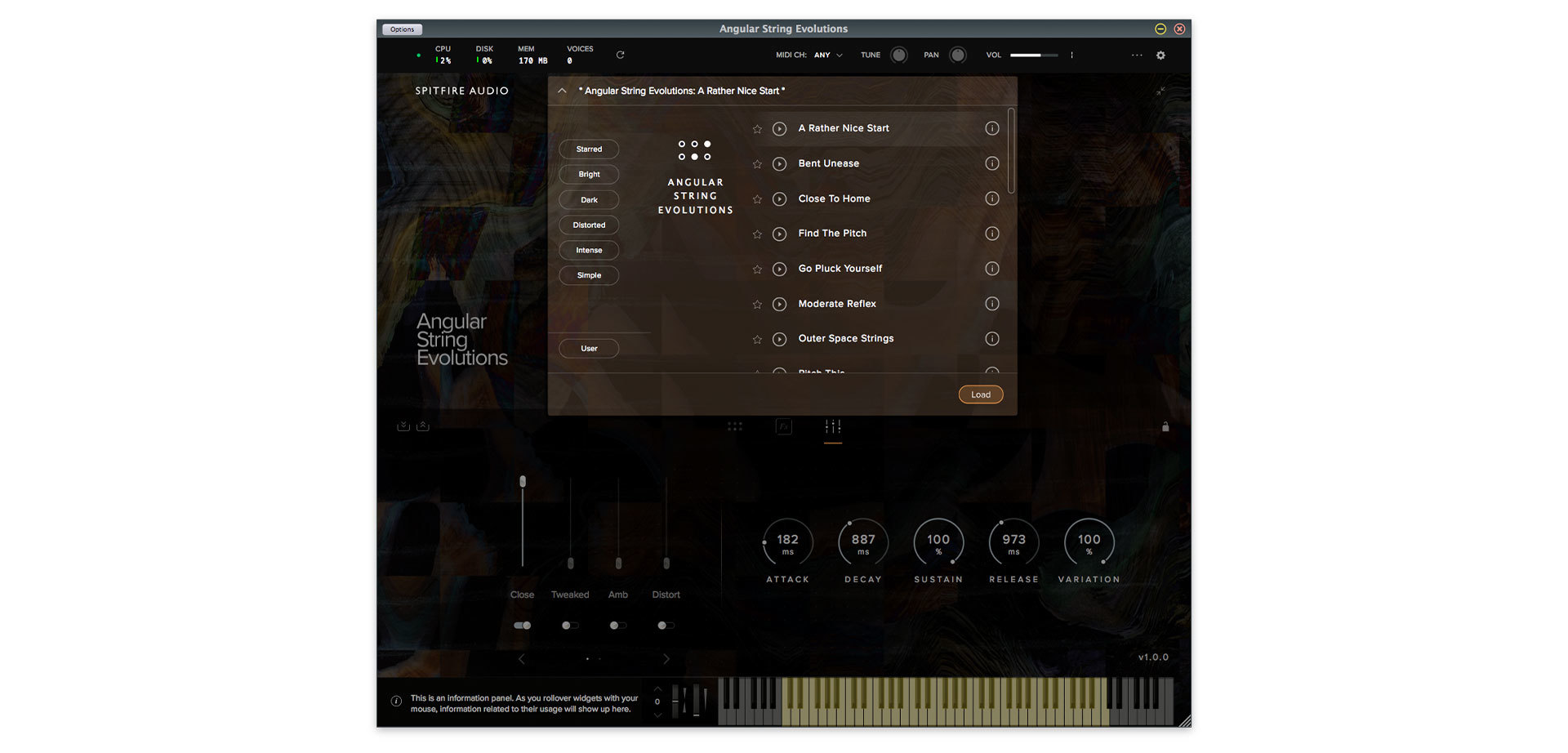Toggle the Amb mic switch
The width and height of the screenshot is (1568, 753).
[x=618, y=626]
